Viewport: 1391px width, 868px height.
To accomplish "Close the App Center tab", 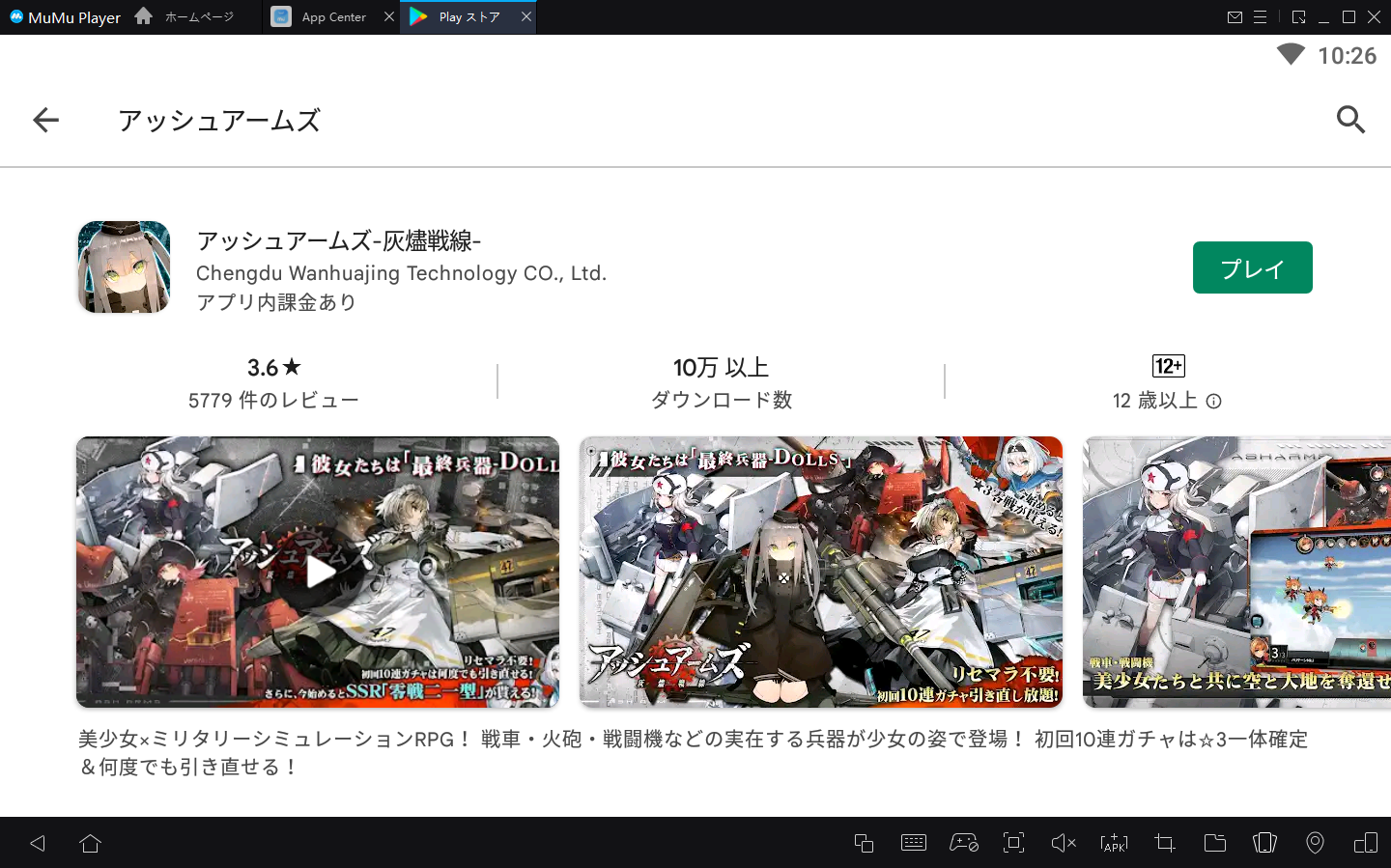I will click(389, 16).
